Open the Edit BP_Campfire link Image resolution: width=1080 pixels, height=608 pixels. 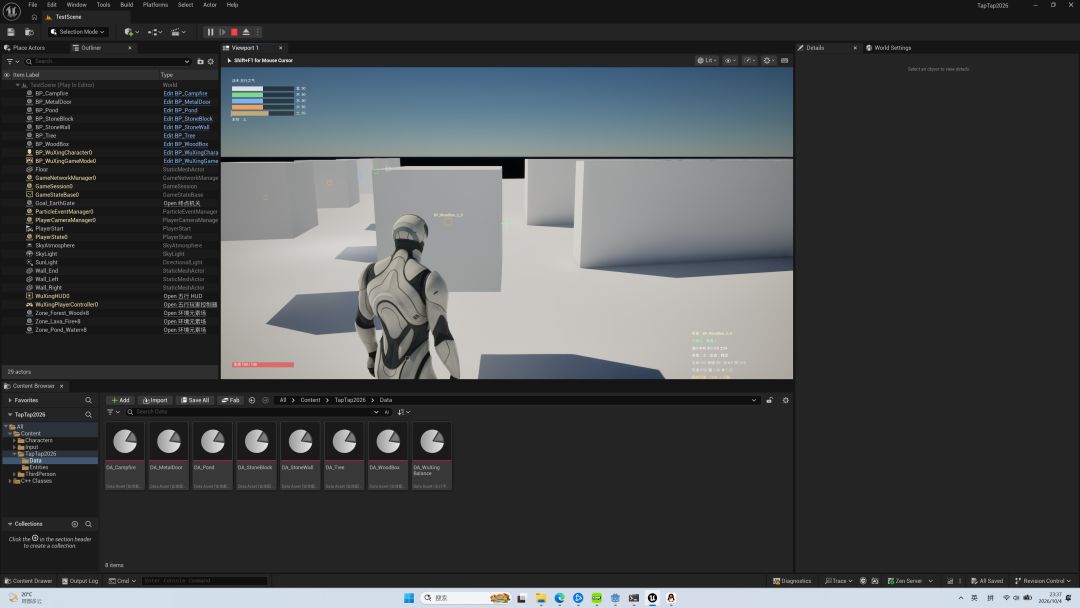185,94
